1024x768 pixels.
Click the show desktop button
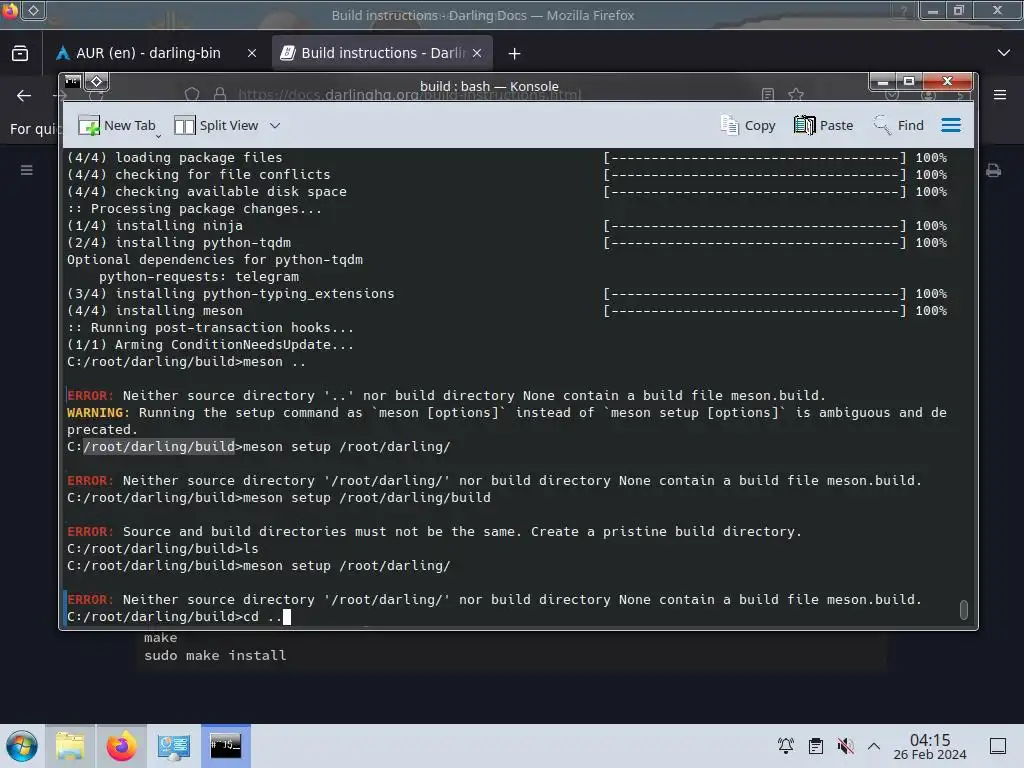(x=998, y=746)
